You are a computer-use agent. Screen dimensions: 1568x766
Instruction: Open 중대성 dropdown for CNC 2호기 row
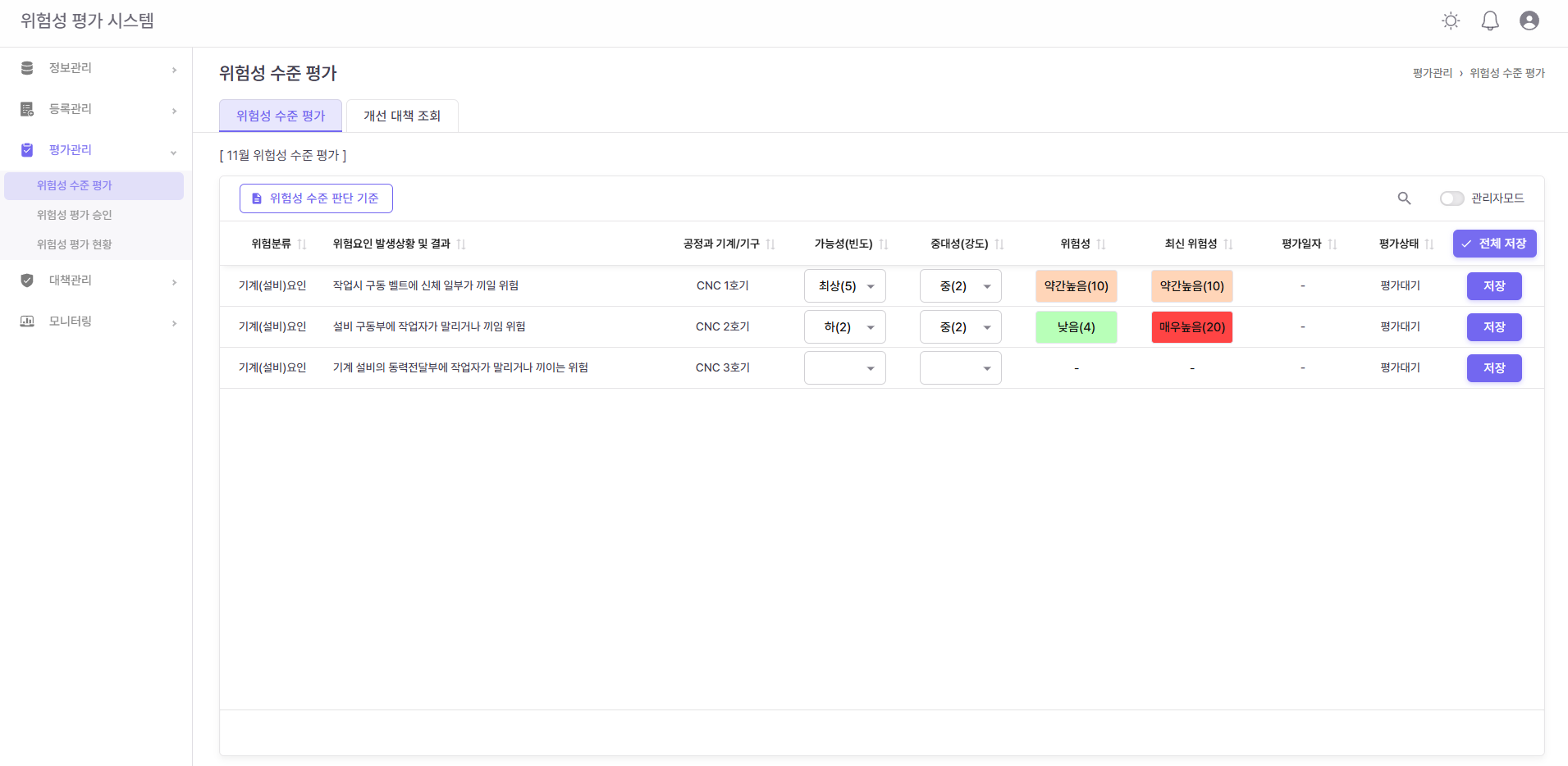pyautogui.click(x=960, y=327)
